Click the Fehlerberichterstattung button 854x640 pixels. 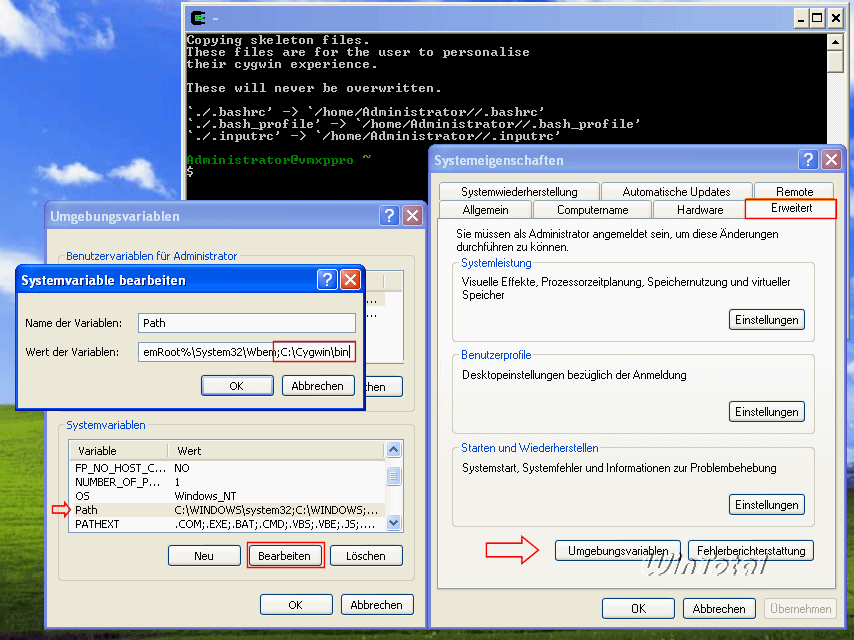751,551
